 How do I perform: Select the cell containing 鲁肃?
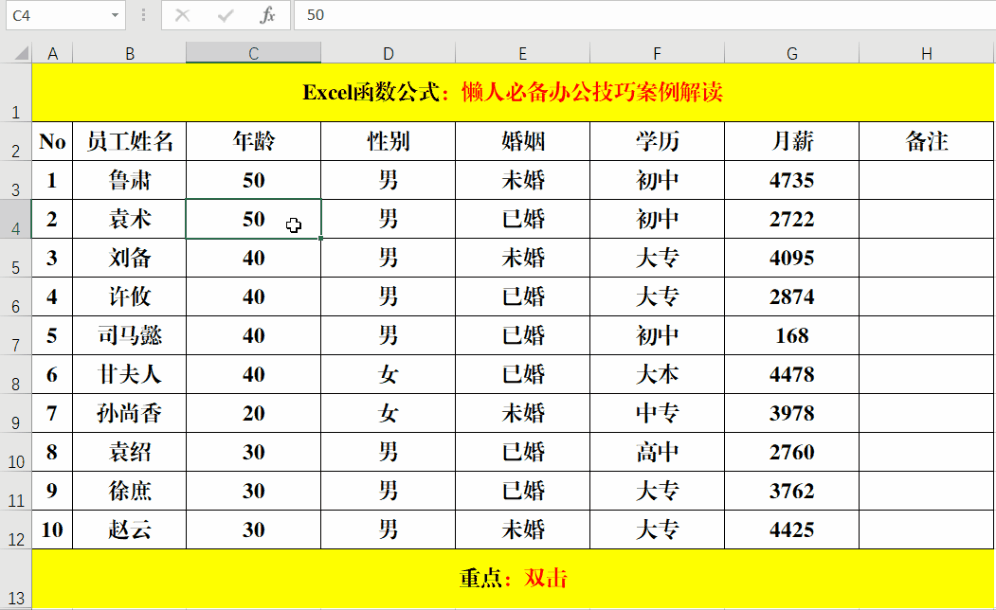click(x=129, y=180)
